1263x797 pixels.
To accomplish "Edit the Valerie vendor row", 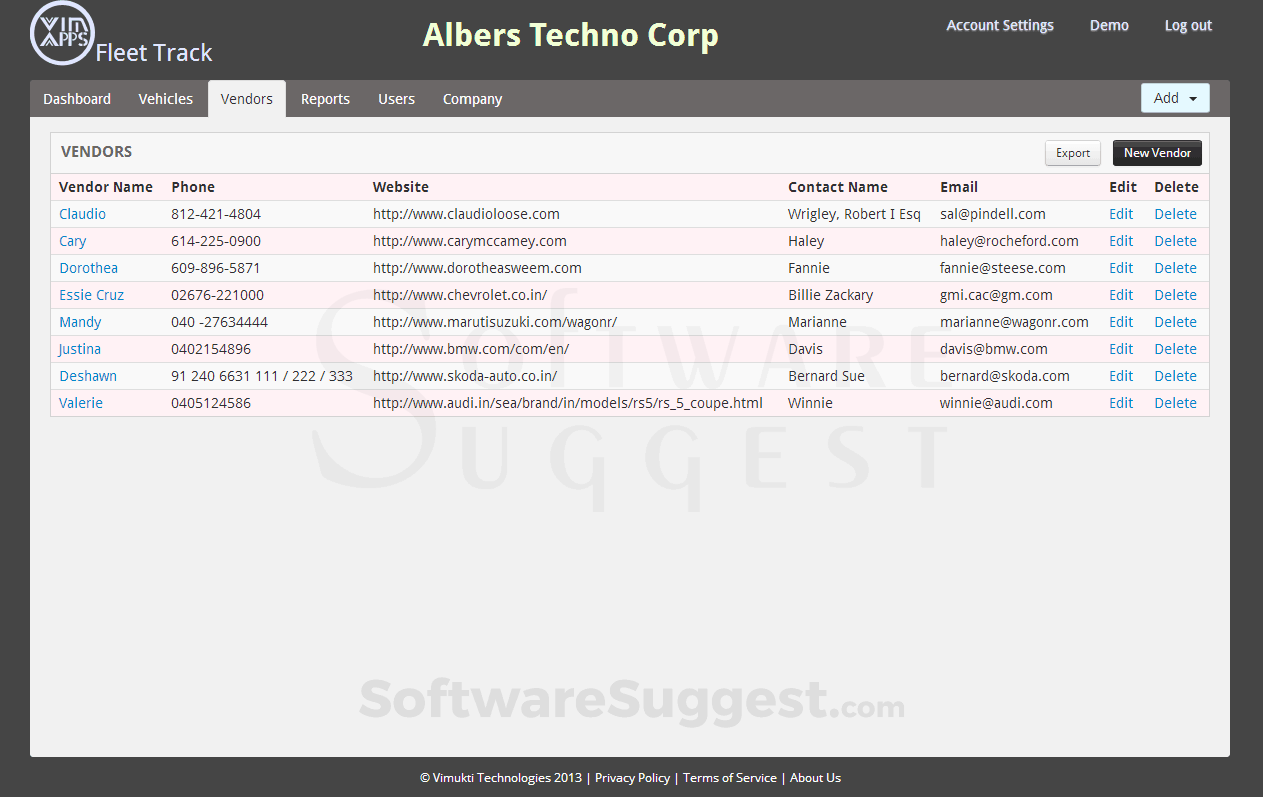I will pyautogui.click(x=1121, y=403).
